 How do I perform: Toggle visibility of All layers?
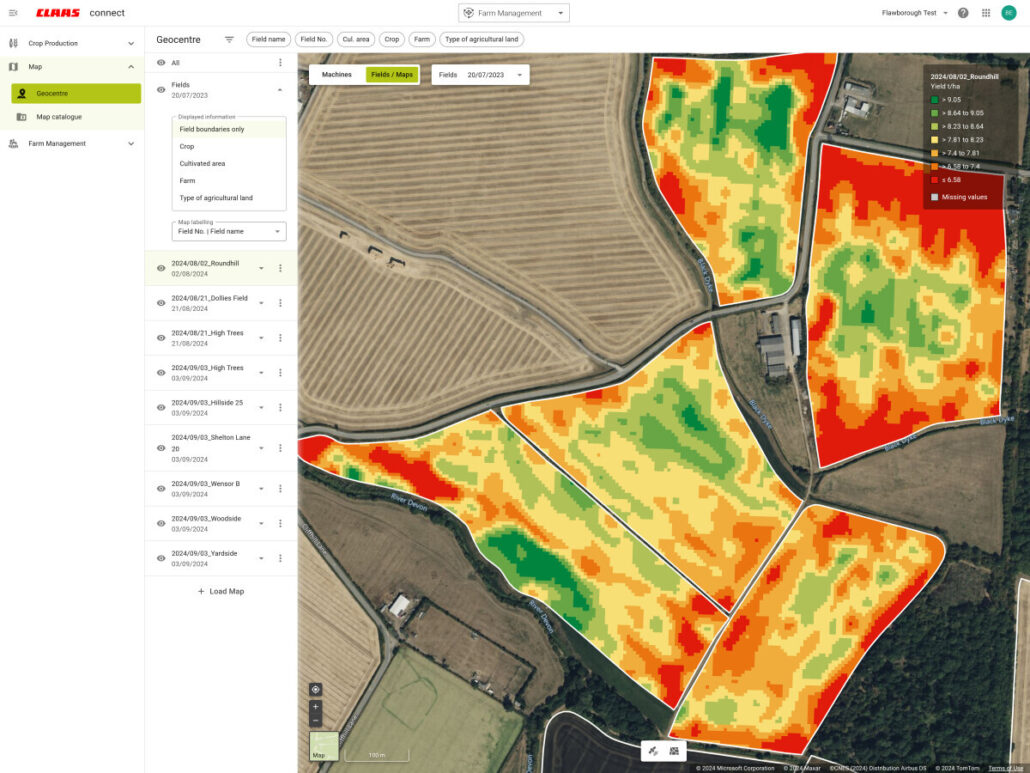pos(160,63)
